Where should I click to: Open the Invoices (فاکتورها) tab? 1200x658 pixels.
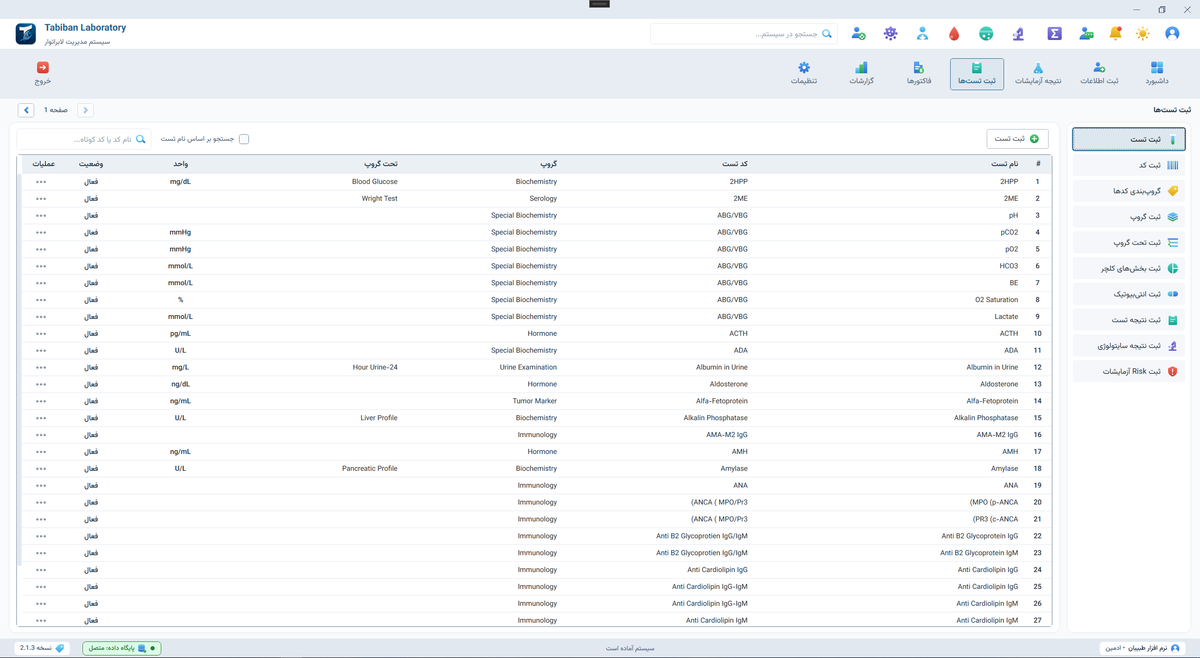click(x=919, y=74)
